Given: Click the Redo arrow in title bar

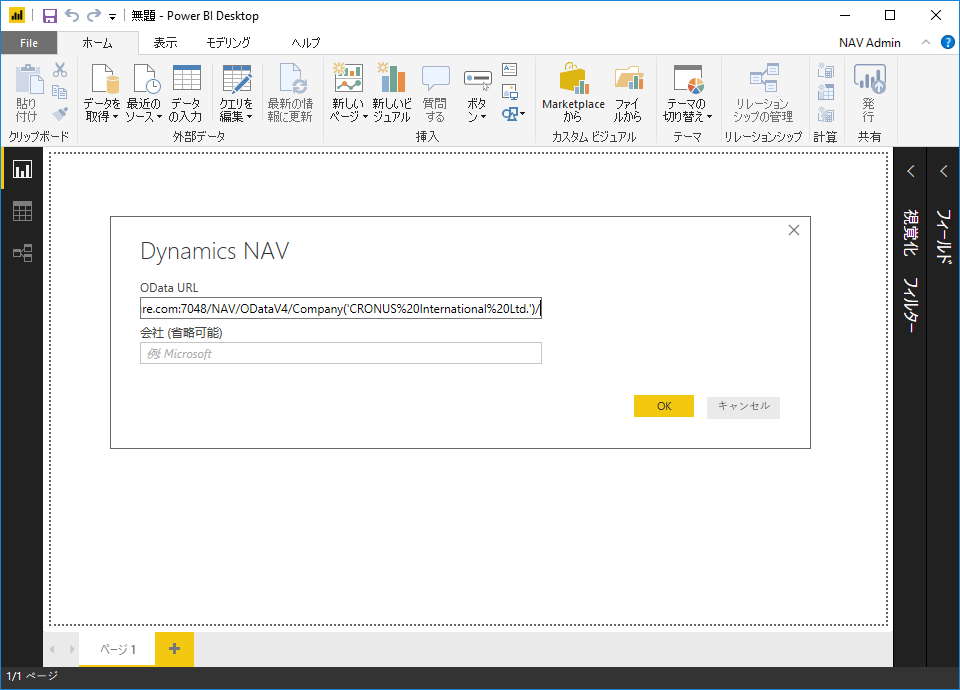Looking at the screenshot, I should (x=94, y=15).
